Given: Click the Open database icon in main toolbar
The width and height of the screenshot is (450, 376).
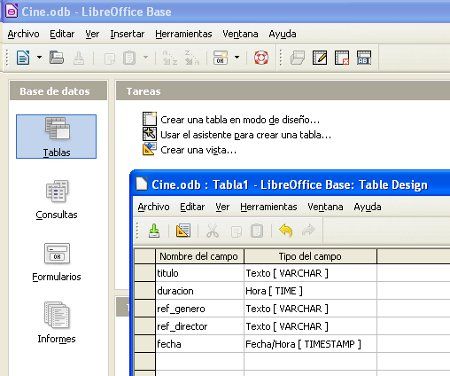Looking at the screenshot, I should [x=57, y=58].
